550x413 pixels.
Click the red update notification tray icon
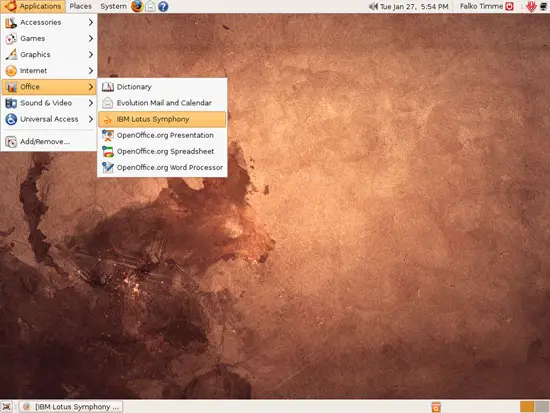(x=531, y=6)
